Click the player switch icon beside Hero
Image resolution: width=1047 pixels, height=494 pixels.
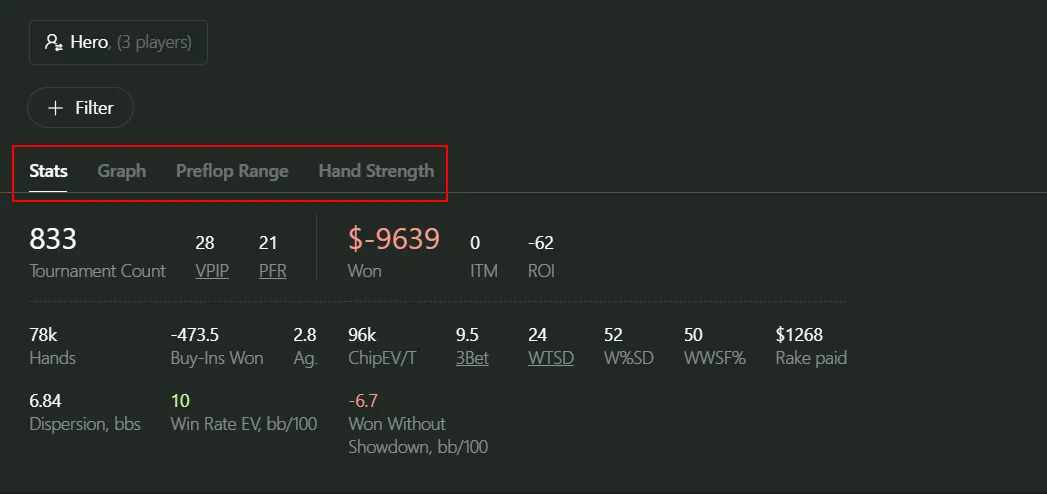[x=54, y=43]
